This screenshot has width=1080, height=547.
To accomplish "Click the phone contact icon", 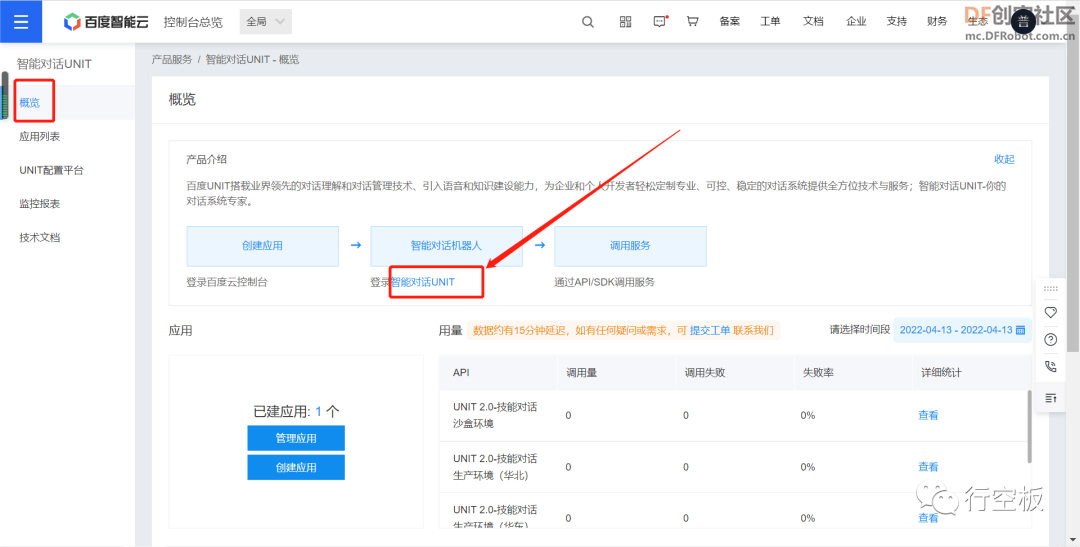I will click(x=1050, y=367).
